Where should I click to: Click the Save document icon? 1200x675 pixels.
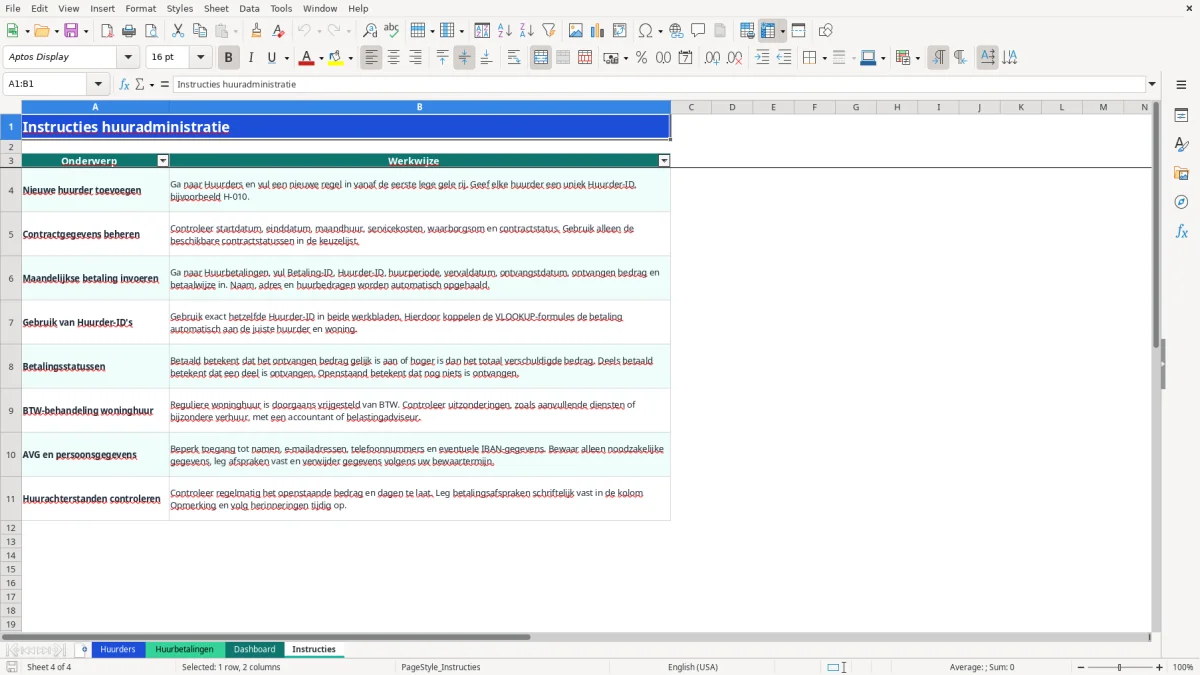click(x=71, y=31)
